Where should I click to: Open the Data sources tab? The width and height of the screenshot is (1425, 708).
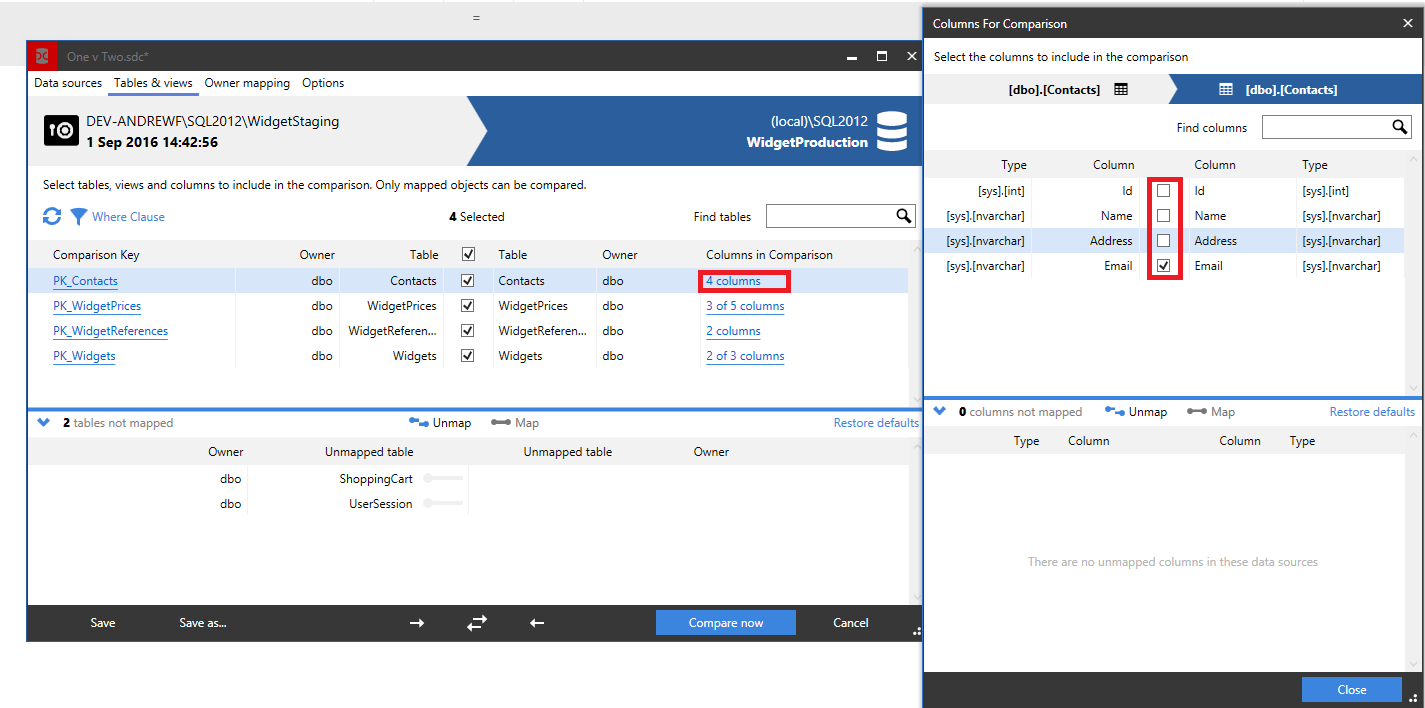tap(68, 83)
